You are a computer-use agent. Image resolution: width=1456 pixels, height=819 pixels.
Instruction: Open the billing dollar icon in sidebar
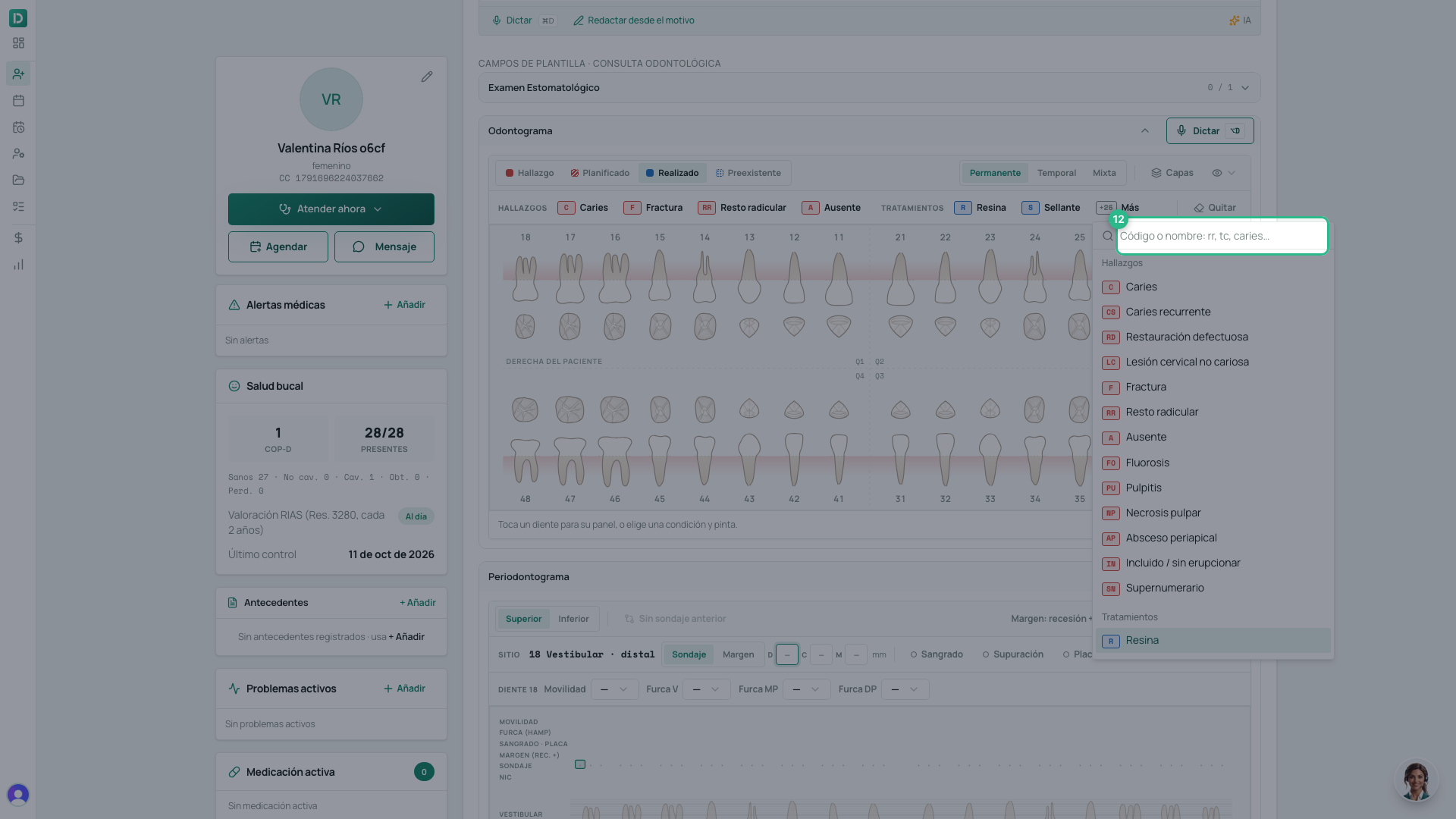coord(18,237)
